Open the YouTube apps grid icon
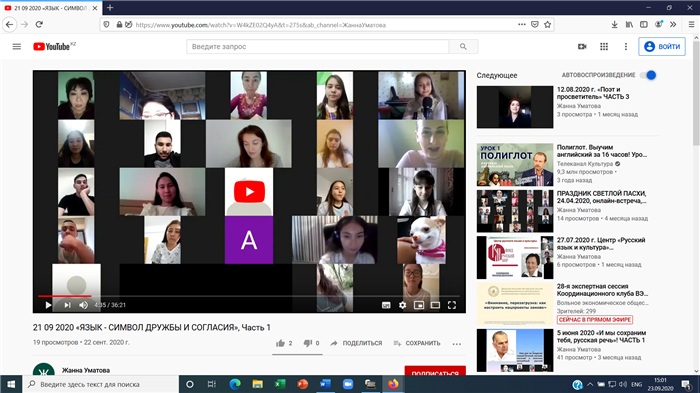This screenshot has height=393, width=700. [604, 46]
